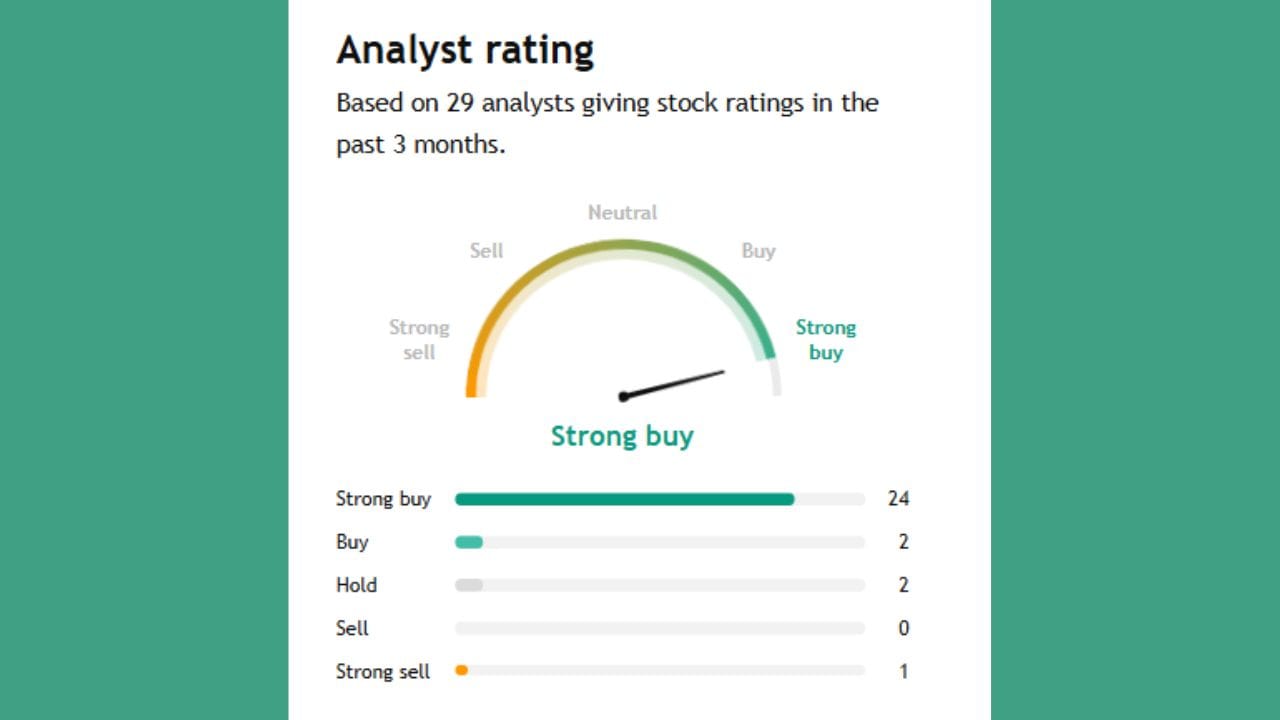Click the orange dot in Strong sell row
This screenshot has width=1280, height=720.
point(461,671)
